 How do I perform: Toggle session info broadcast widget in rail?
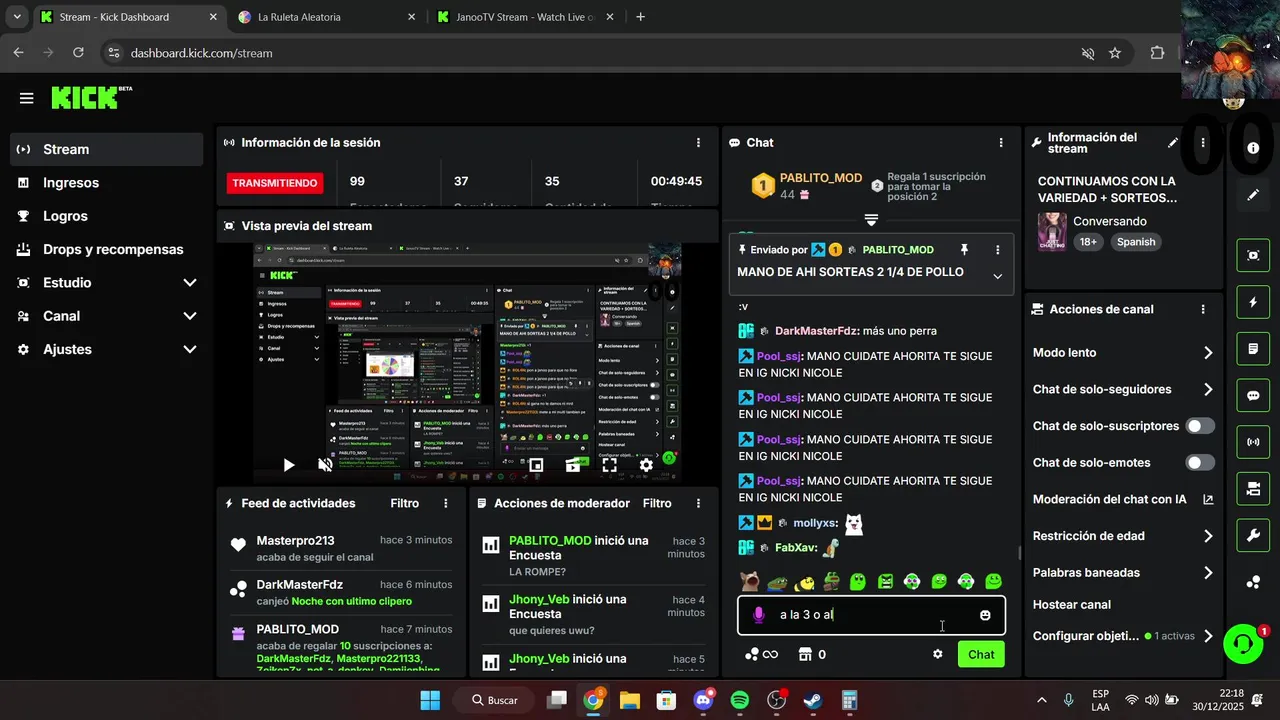pos(1253,442)
